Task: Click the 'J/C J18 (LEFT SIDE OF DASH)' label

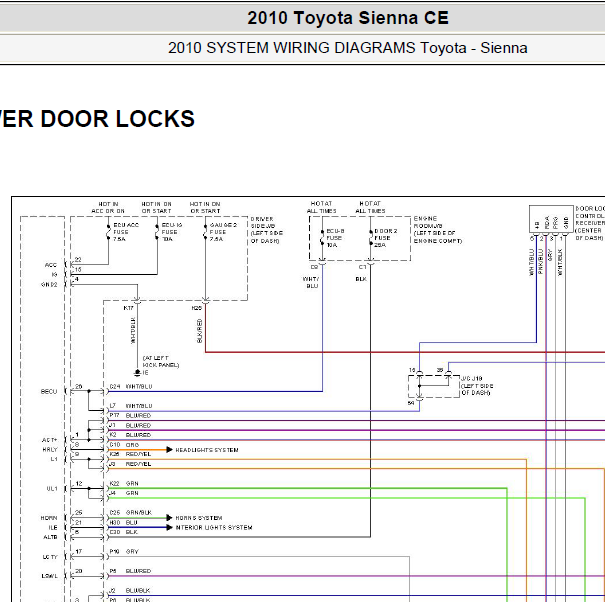Action: coord(477,386)
